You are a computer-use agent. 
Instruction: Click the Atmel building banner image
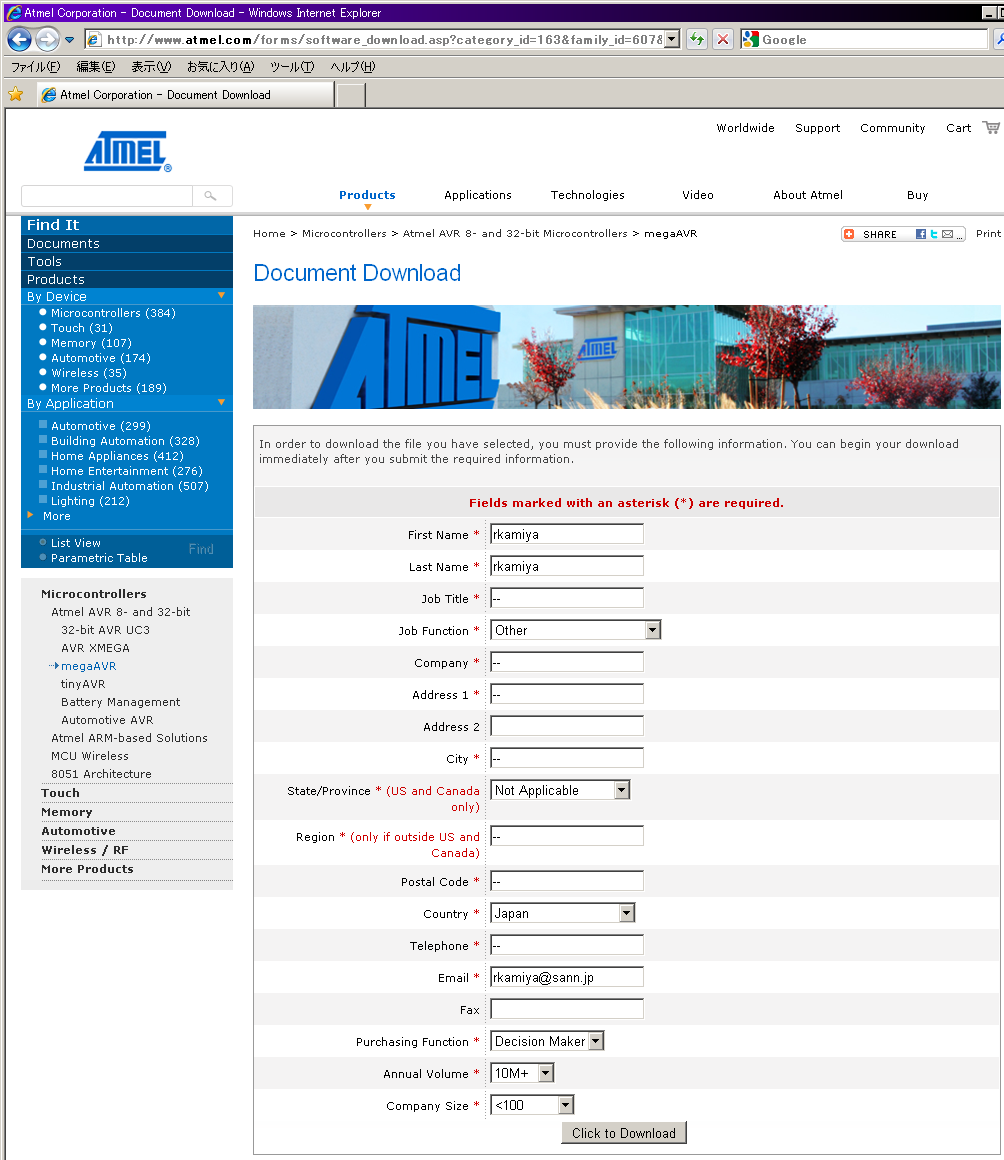(627, 357)
